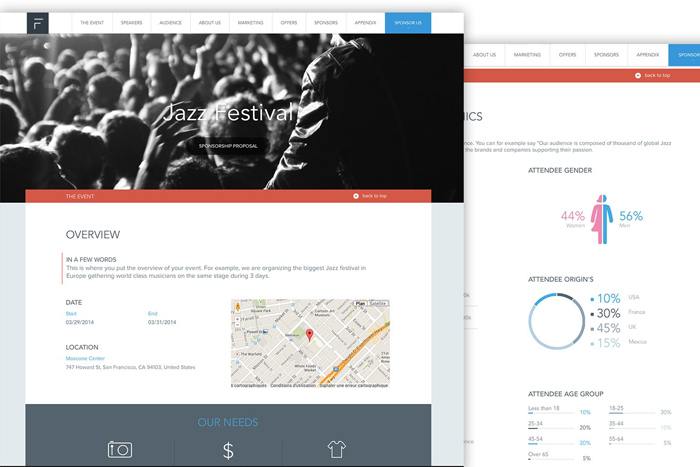Click the t-shirt icon under Our Needs
This screenshot has width=700, height=467.
pyautogui.click(x=338, y=449)
